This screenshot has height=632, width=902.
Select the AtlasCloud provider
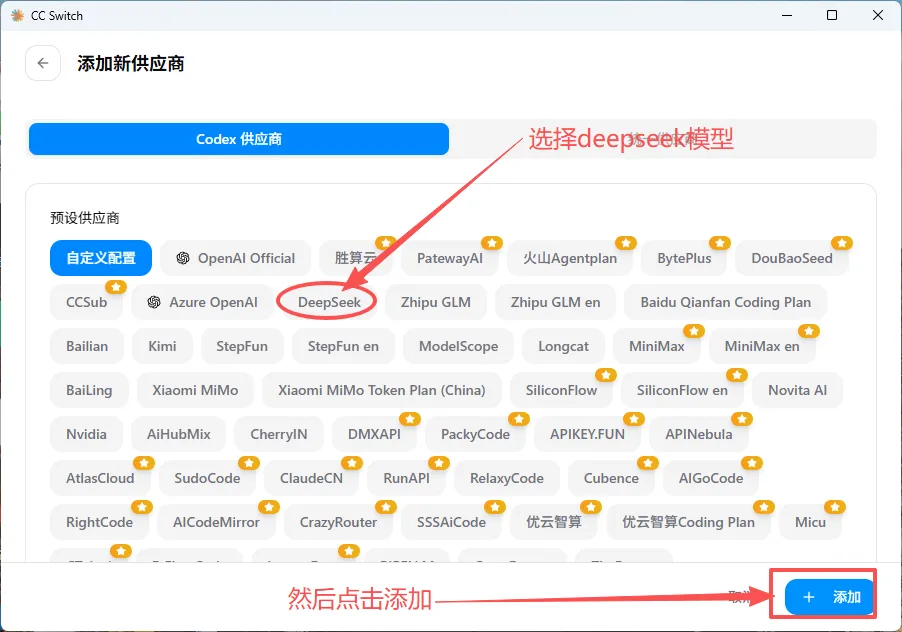(x=100, y=478)
